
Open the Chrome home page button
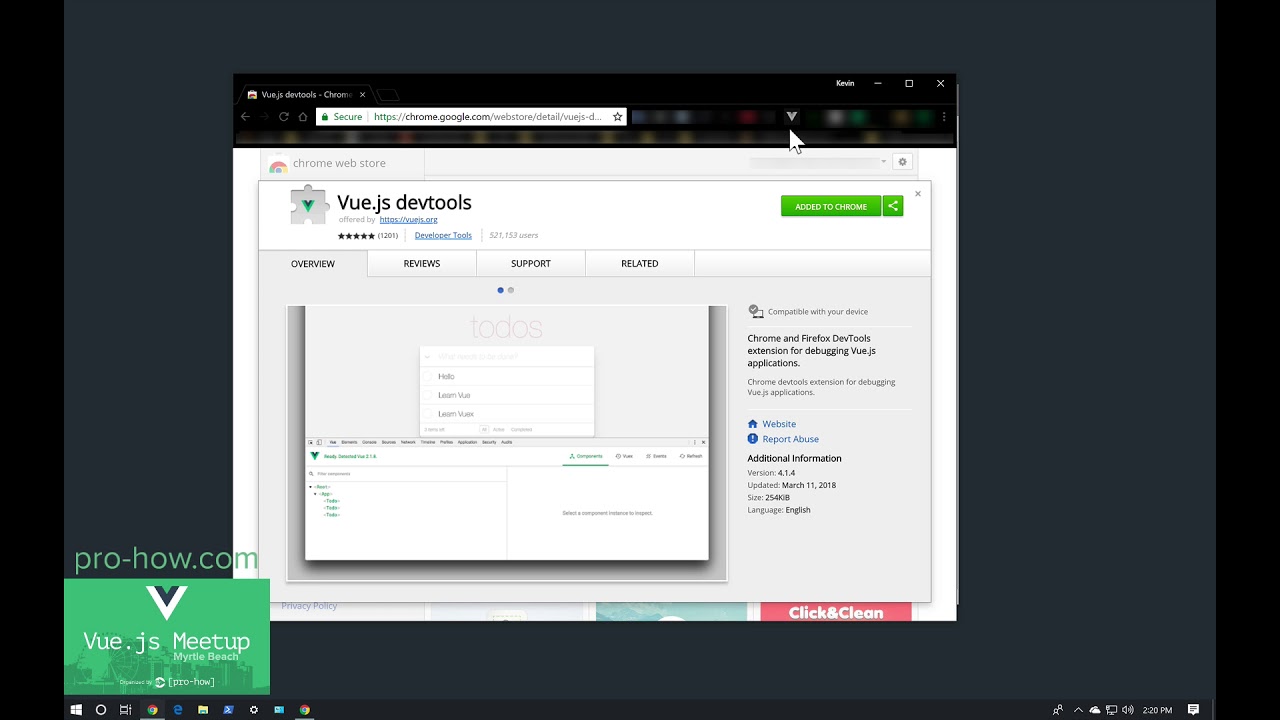pyautogui.click(x=303, y=117)
